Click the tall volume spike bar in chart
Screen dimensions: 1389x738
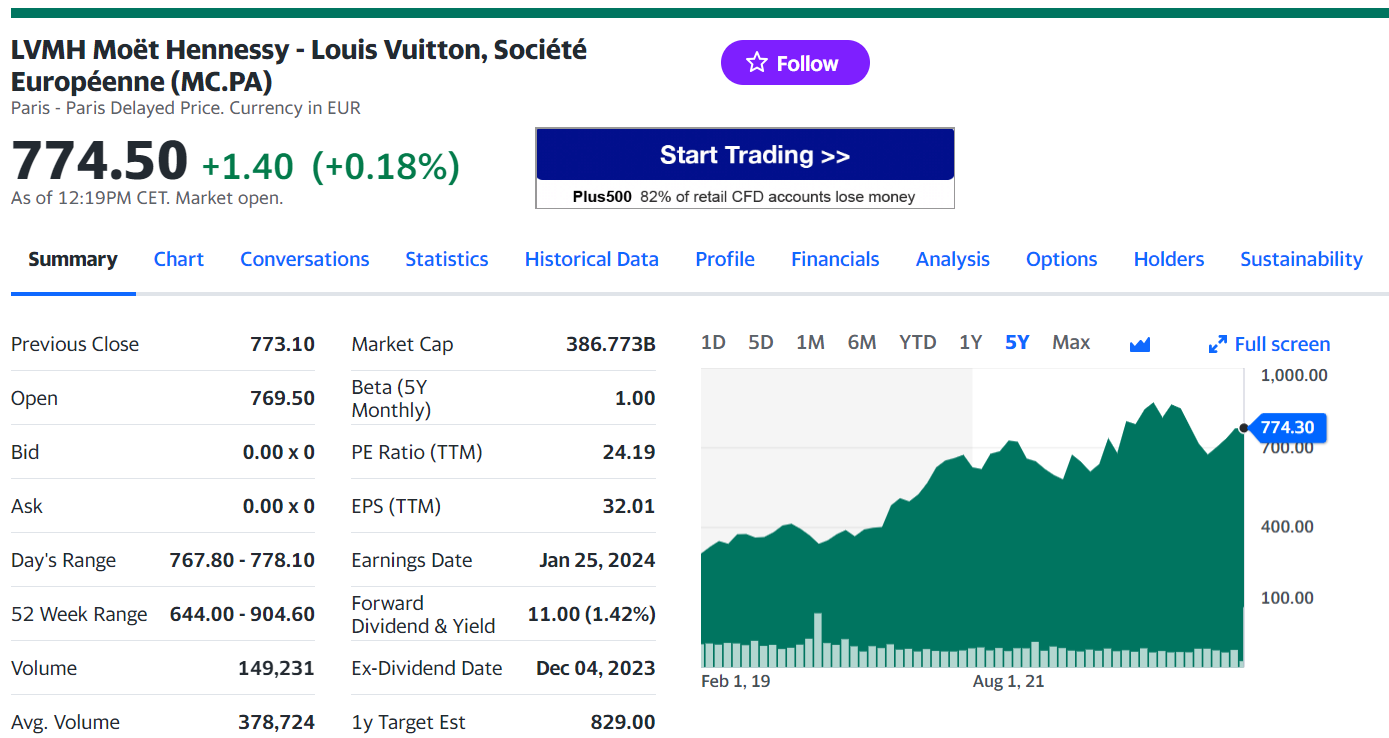pyautogui.click(x=818, y=640)
